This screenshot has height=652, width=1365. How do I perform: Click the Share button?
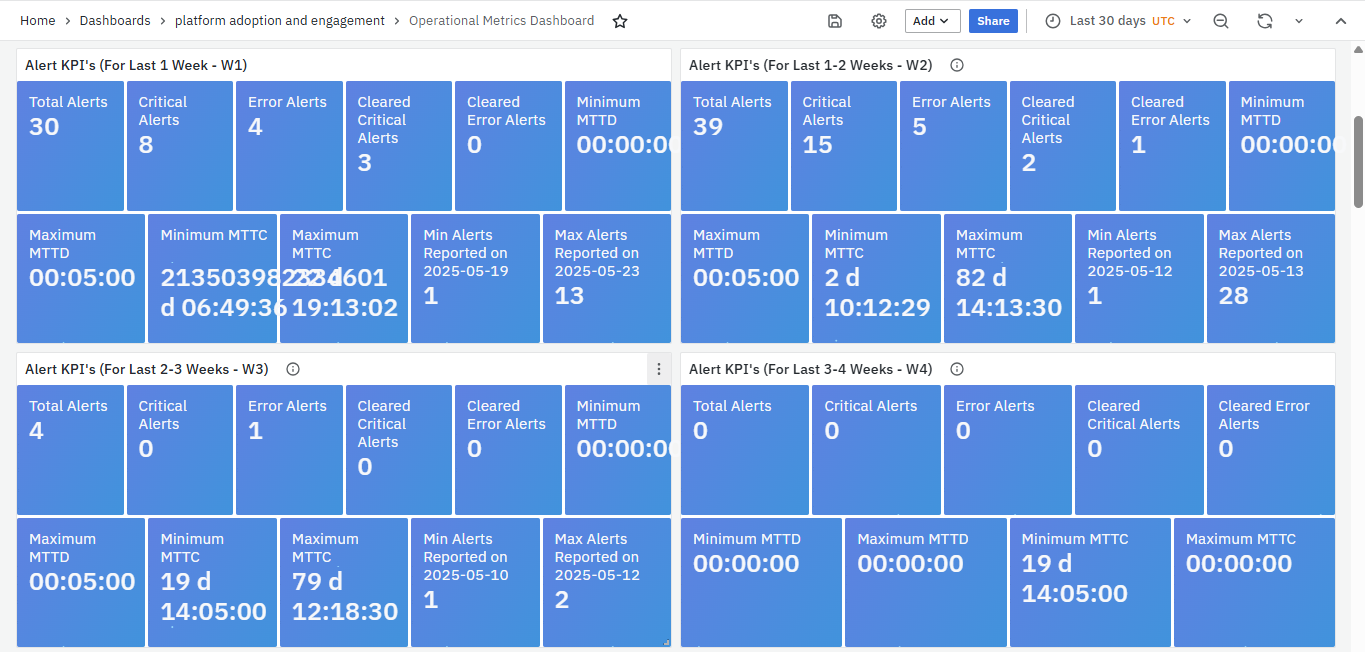point(993,21)
